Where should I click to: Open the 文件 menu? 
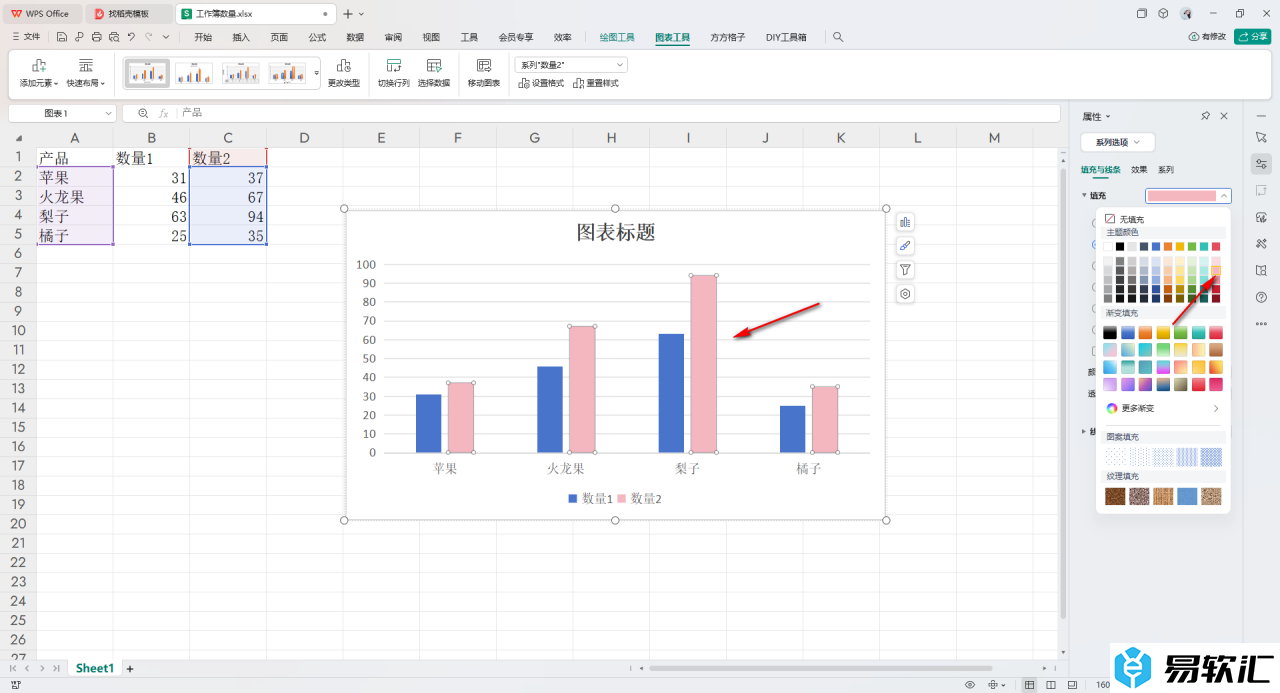[x=26, y=37]
